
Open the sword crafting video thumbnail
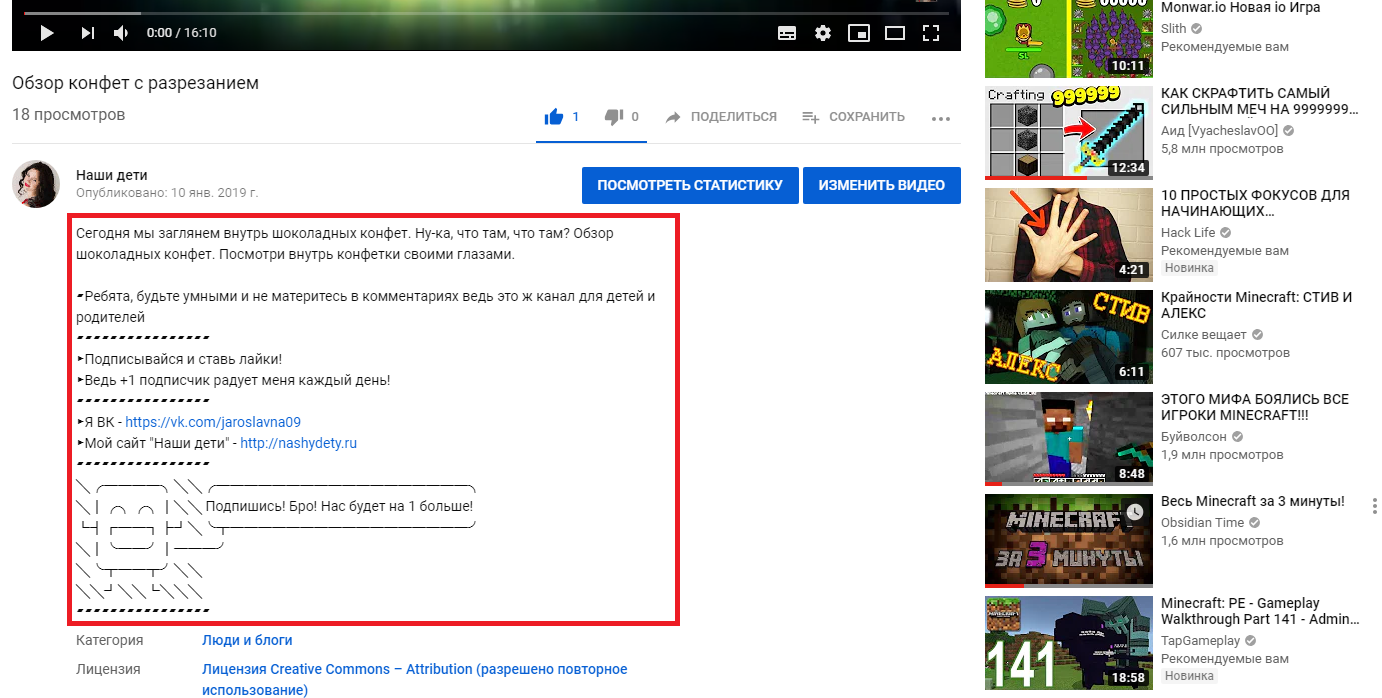tap(1068, 133)
